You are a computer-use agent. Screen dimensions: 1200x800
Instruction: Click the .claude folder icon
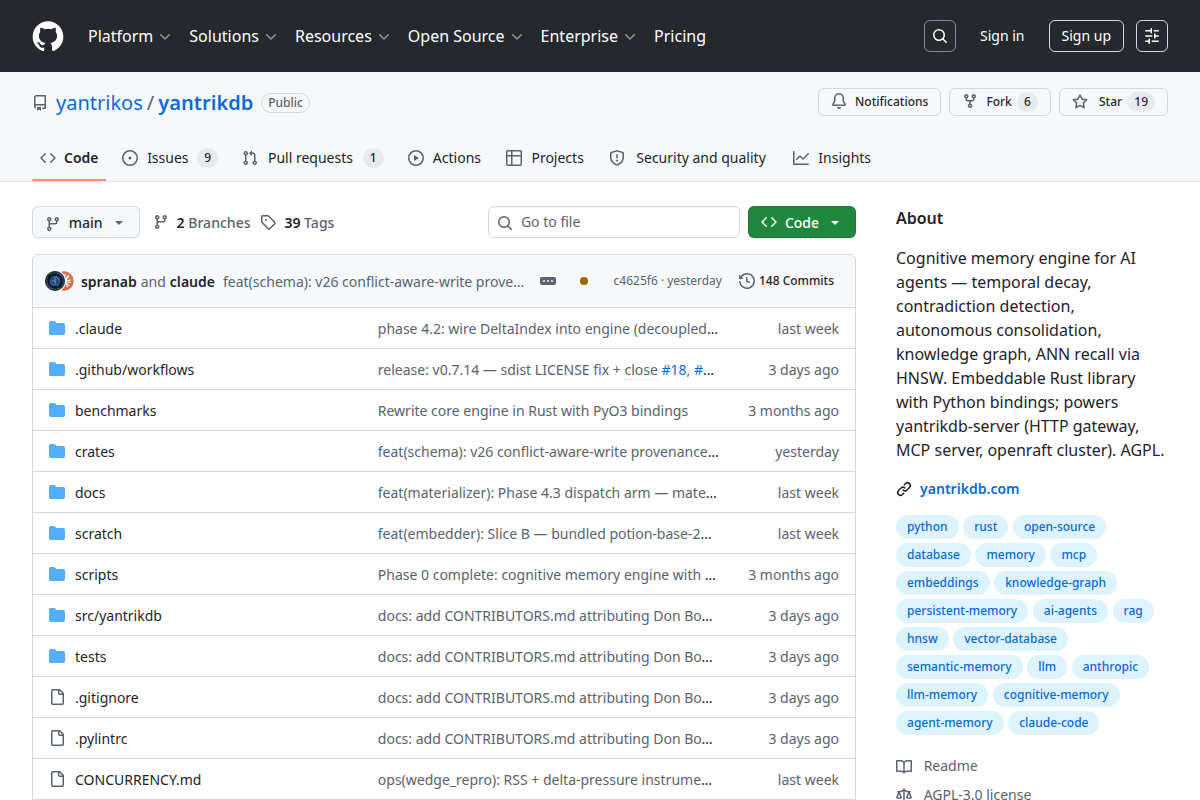click(57, 329)
